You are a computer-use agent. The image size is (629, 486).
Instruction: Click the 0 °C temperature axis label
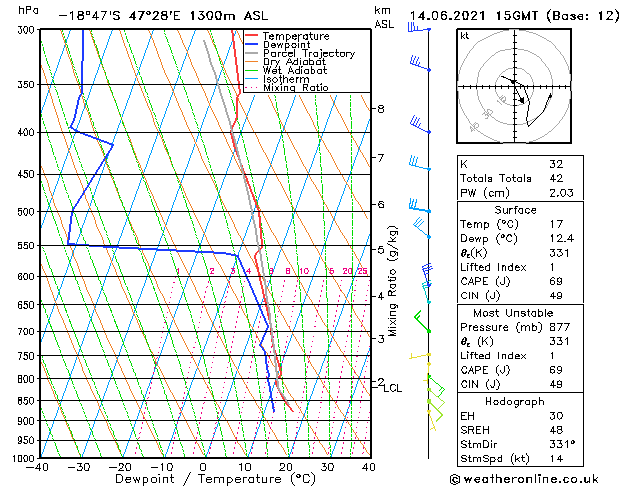[203, 468]
